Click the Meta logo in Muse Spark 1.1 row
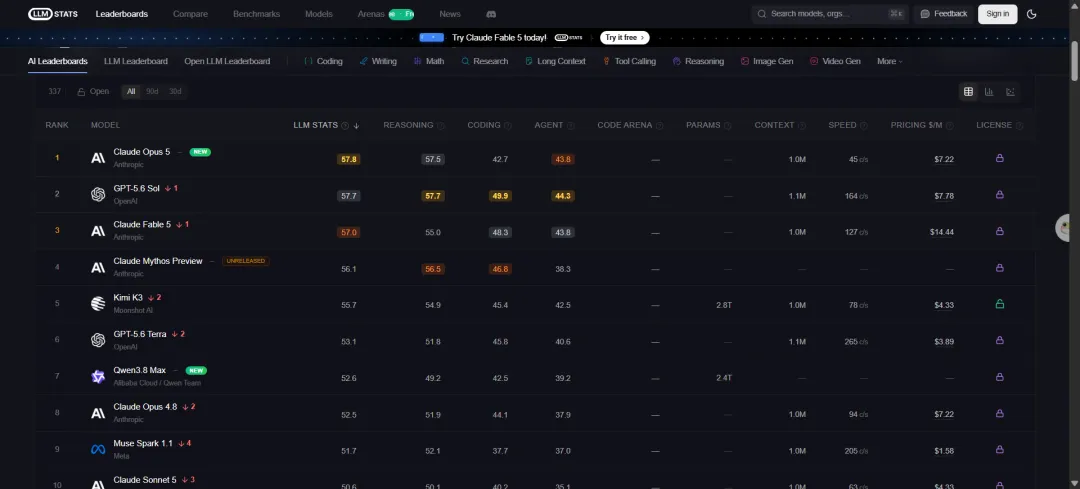The height and width of the screenshot is (489, 1080). [x=98, y=450]
